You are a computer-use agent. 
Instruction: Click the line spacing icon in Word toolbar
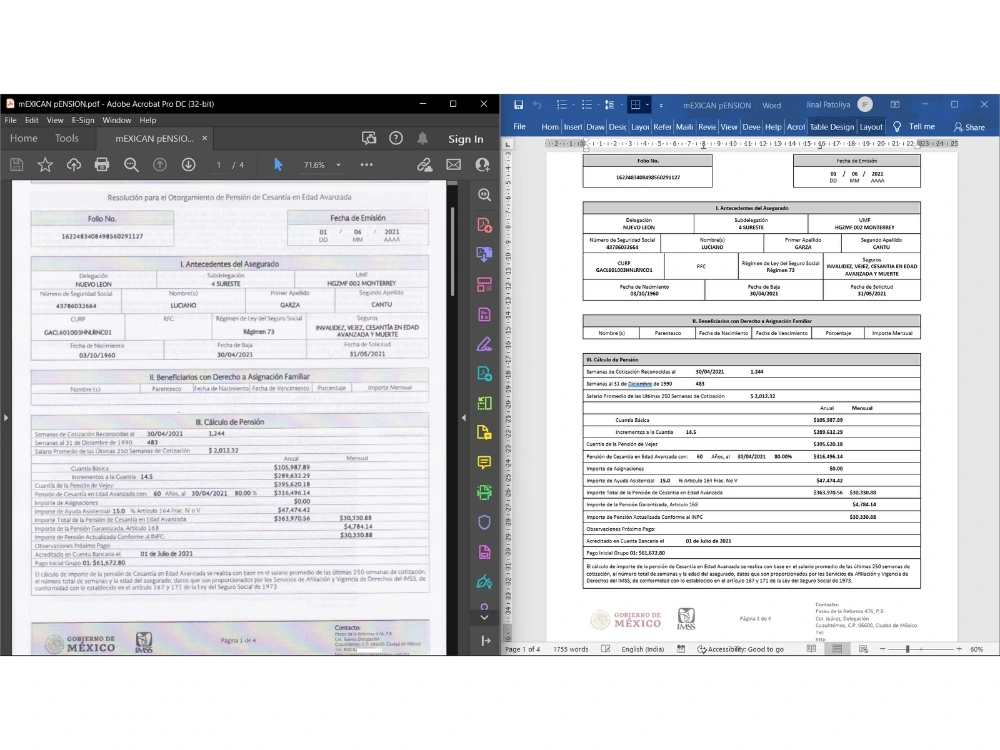610,105
